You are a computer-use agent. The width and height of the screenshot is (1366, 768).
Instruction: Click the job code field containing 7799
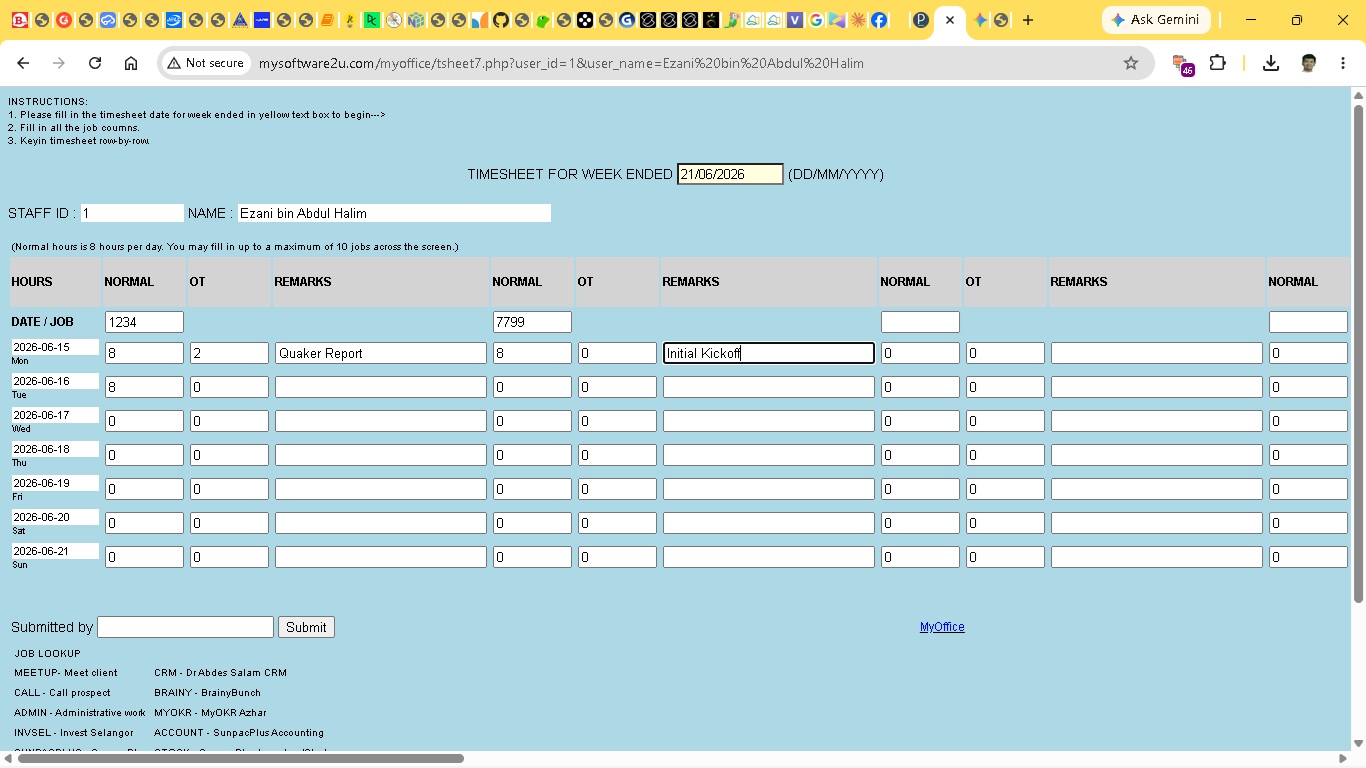click(x=532, y=321)
